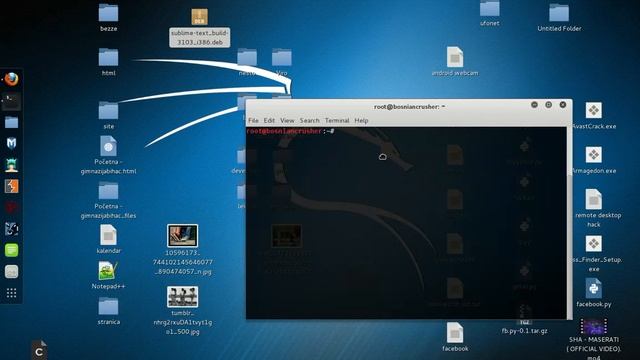Select the C source file icon

click(x=39, y=350)
